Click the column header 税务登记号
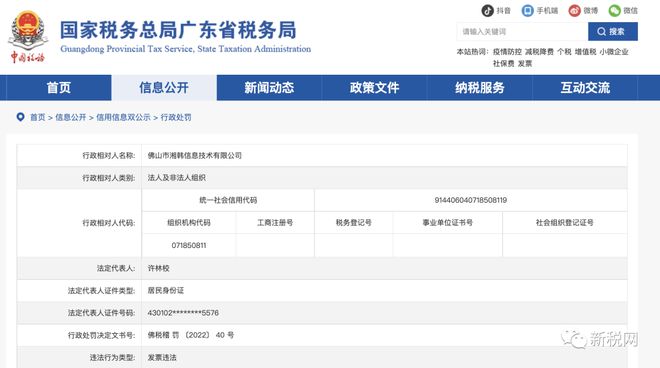This screenshot has width=660, height=368. 354,223
